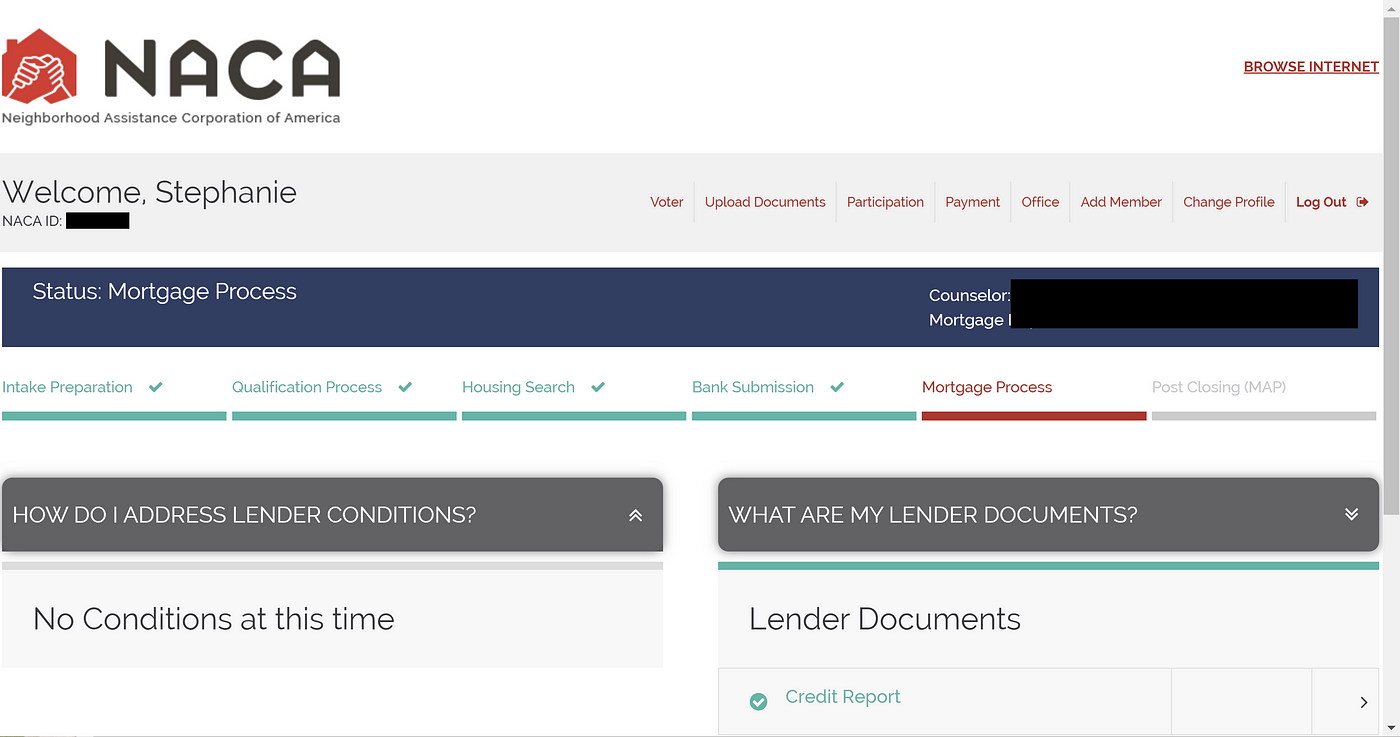The width and height of the screenshot is (1400, 737).
Task: Click No Conditions at this time text
Action: [214, 619]
